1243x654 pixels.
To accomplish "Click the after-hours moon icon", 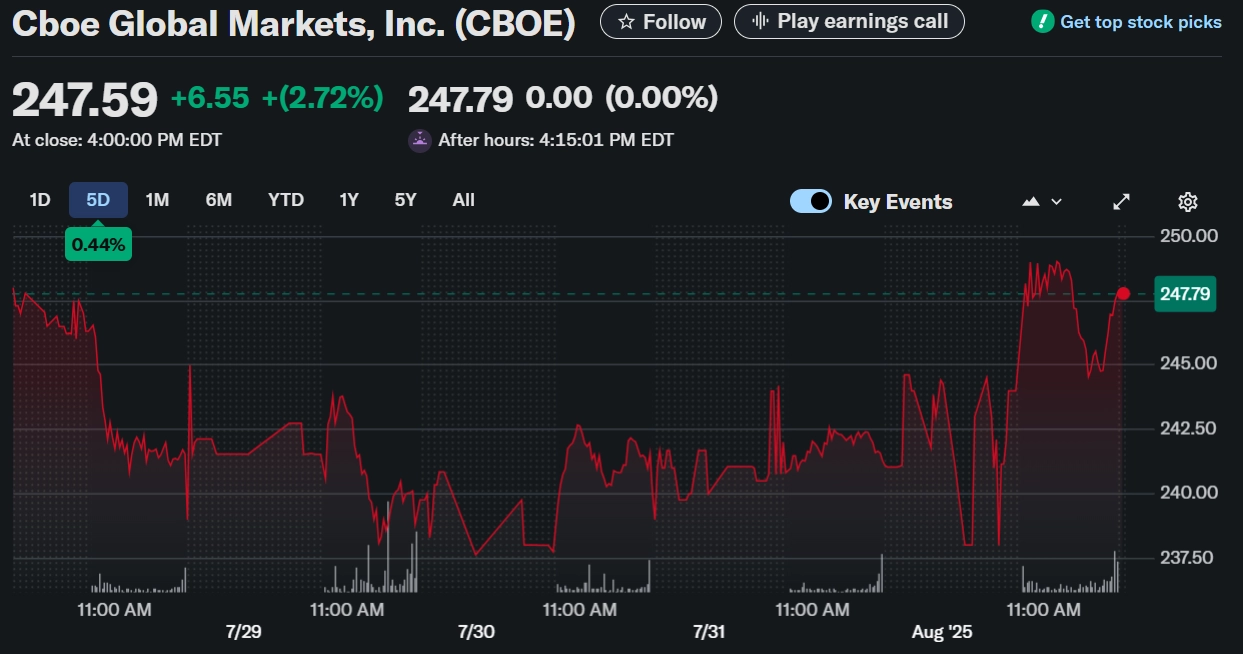I will point(420,140).
